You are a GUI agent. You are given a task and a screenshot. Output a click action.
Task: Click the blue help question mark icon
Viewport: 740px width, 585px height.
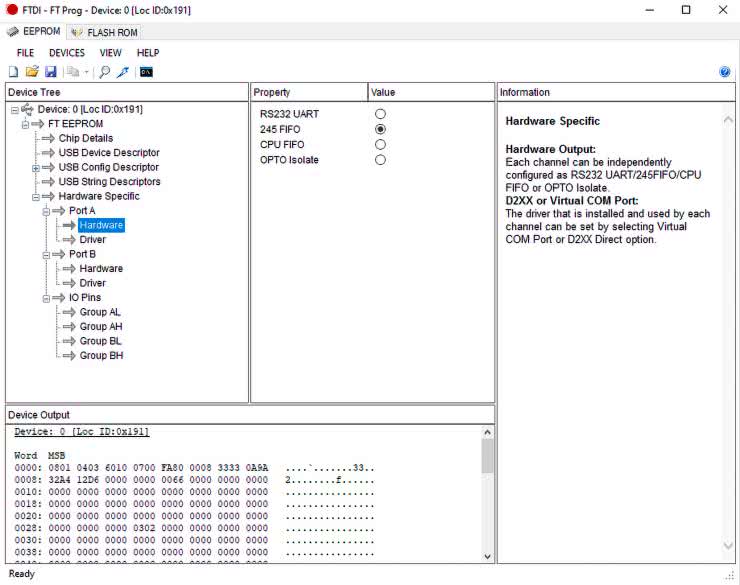tap(725, 72)
